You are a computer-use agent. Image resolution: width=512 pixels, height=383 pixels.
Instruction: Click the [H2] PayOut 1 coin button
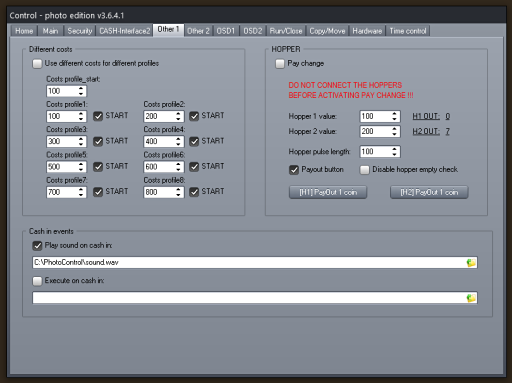tap(429, 192)
